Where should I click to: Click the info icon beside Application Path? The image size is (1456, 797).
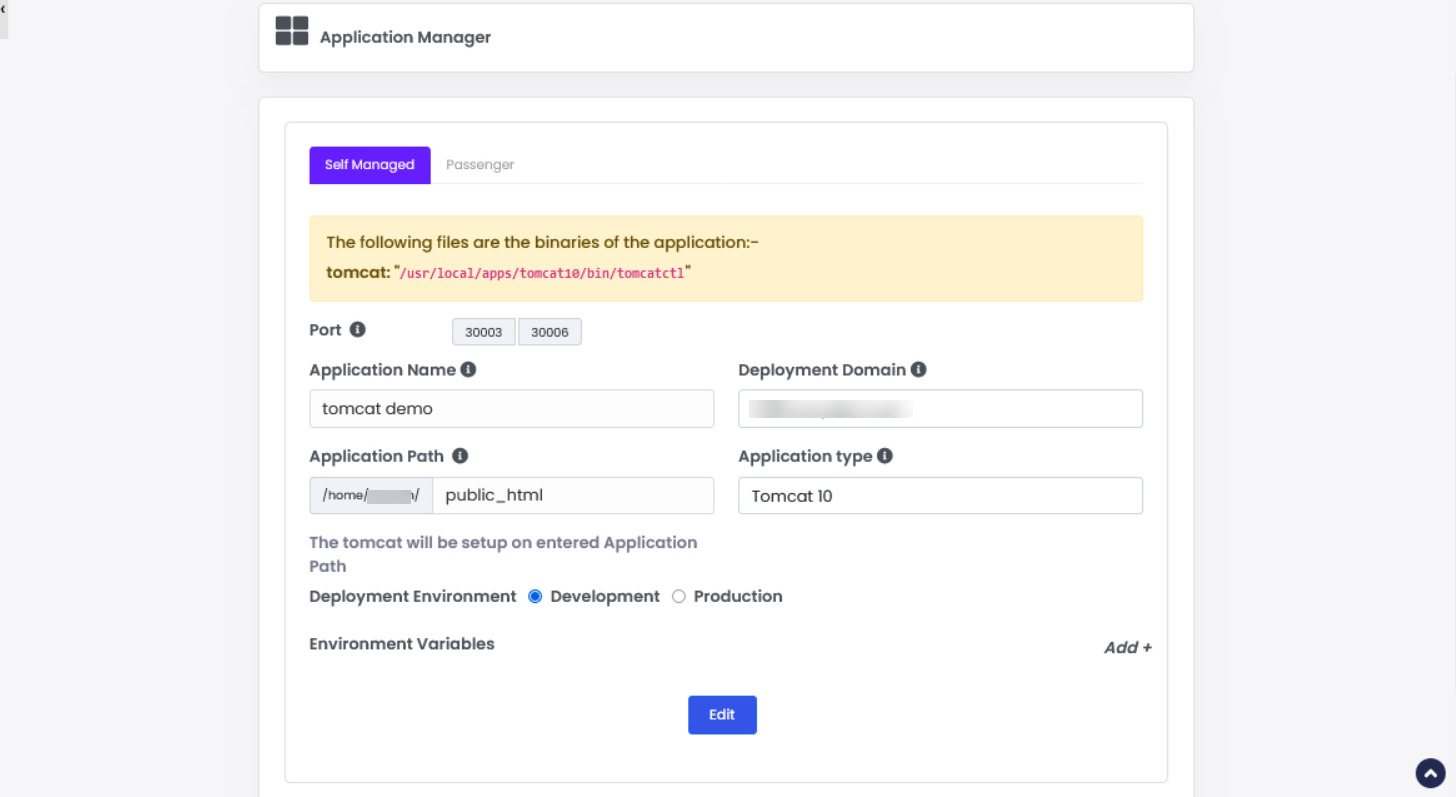coord(460,455)
